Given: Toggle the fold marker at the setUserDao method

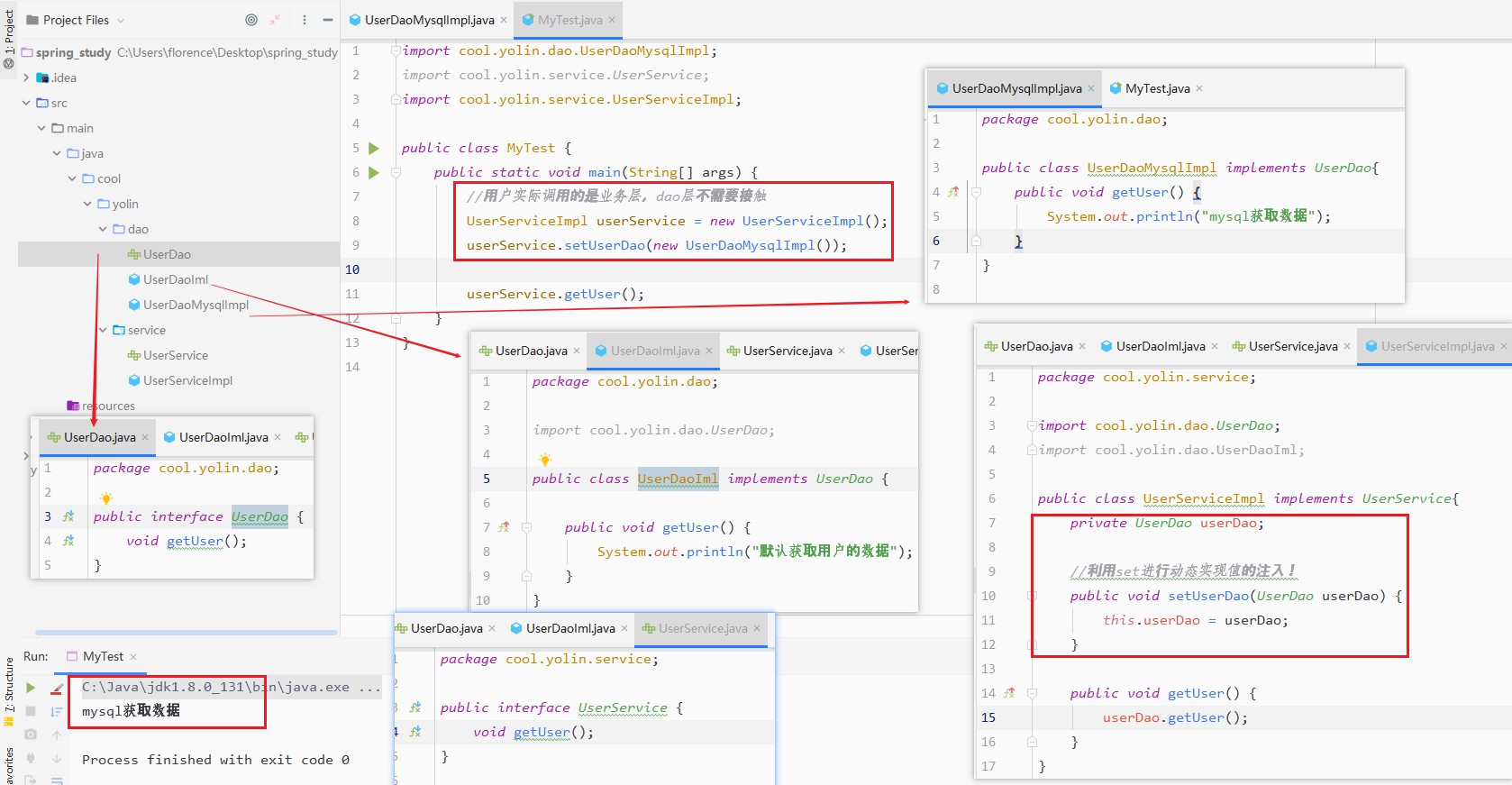Looking at the screenshot, I should [1033, 596].
